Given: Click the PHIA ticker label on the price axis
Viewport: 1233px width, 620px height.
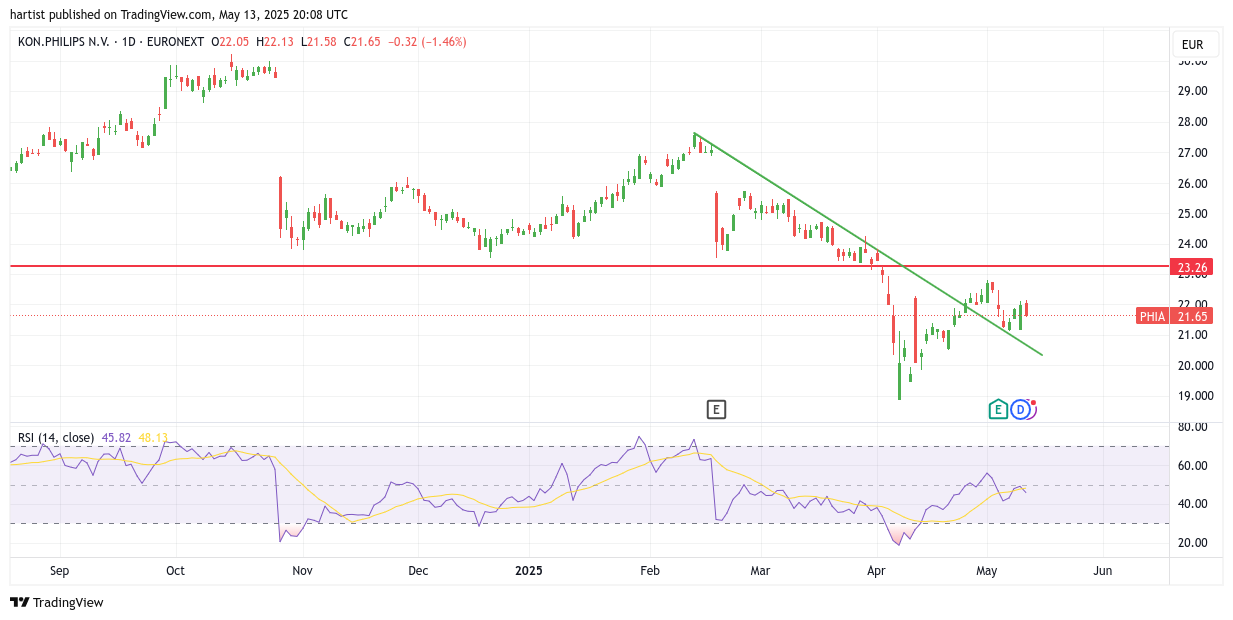Looking at the screenshot, I should coord(1153,316).
